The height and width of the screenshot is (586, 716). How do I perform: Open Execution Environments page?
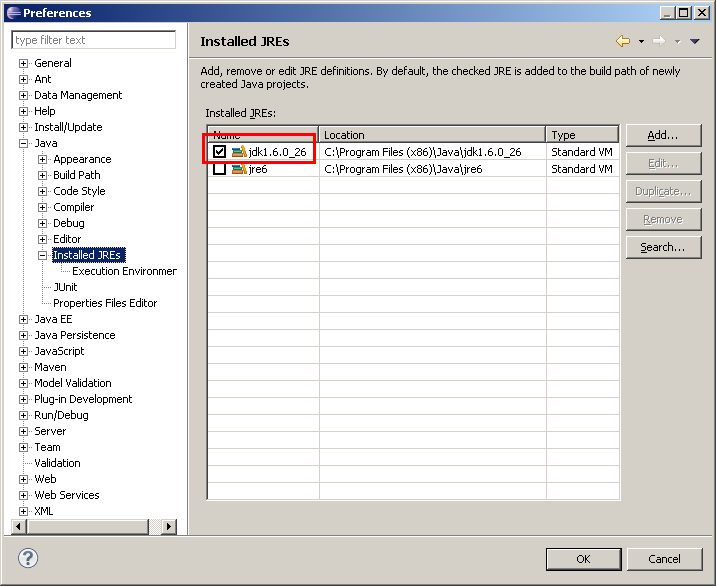click(x=124, y=271)
